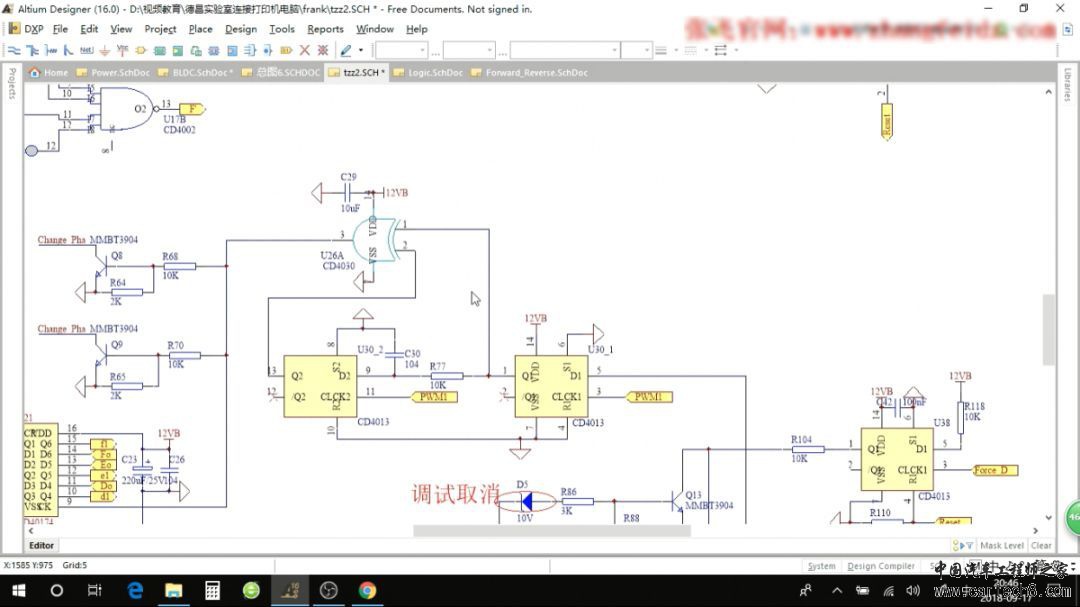Select the Place Net Label tool

[x=86, y=50]
